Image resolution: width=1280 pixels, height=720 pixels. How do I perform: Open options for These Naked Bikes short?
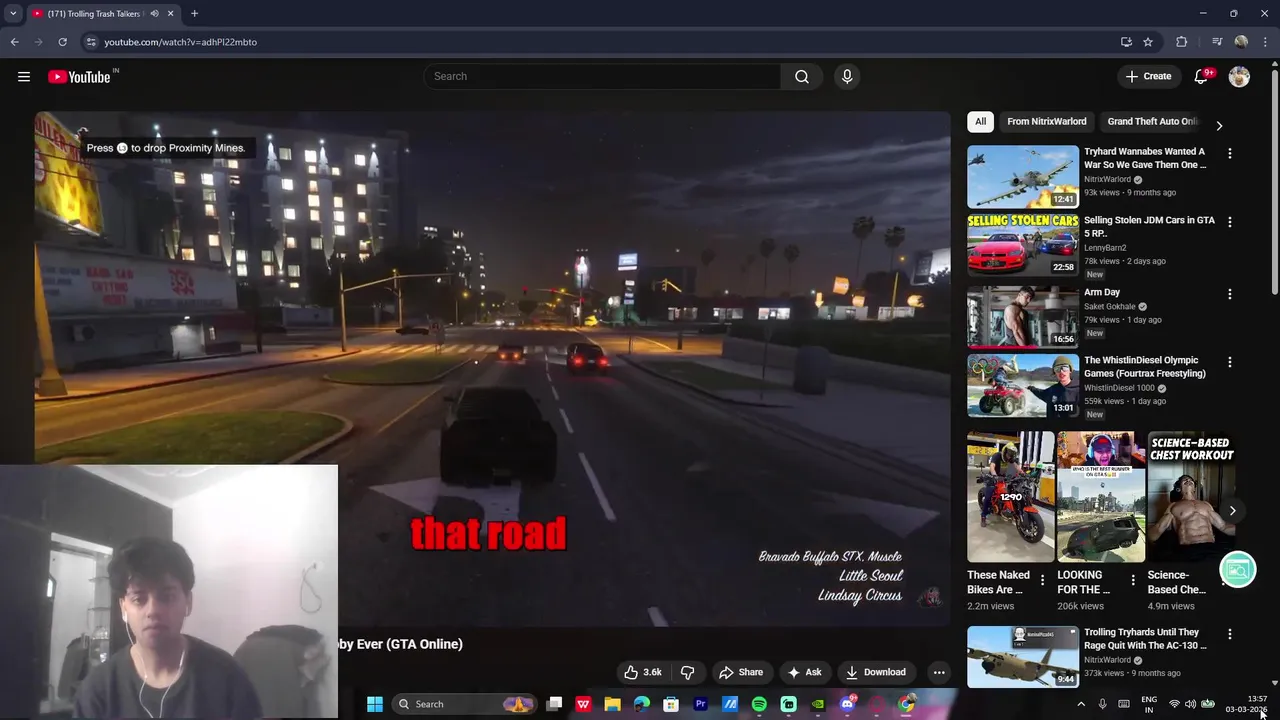pyautogui.click(x=1043, y=580)
